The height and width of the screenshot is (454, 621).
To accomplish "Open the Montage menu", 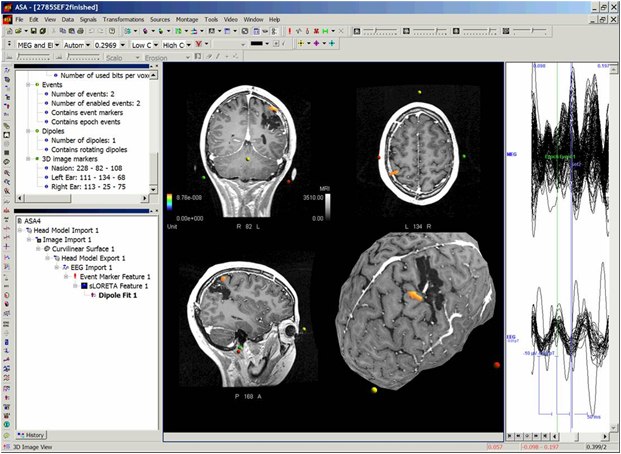I will (188, 19).
